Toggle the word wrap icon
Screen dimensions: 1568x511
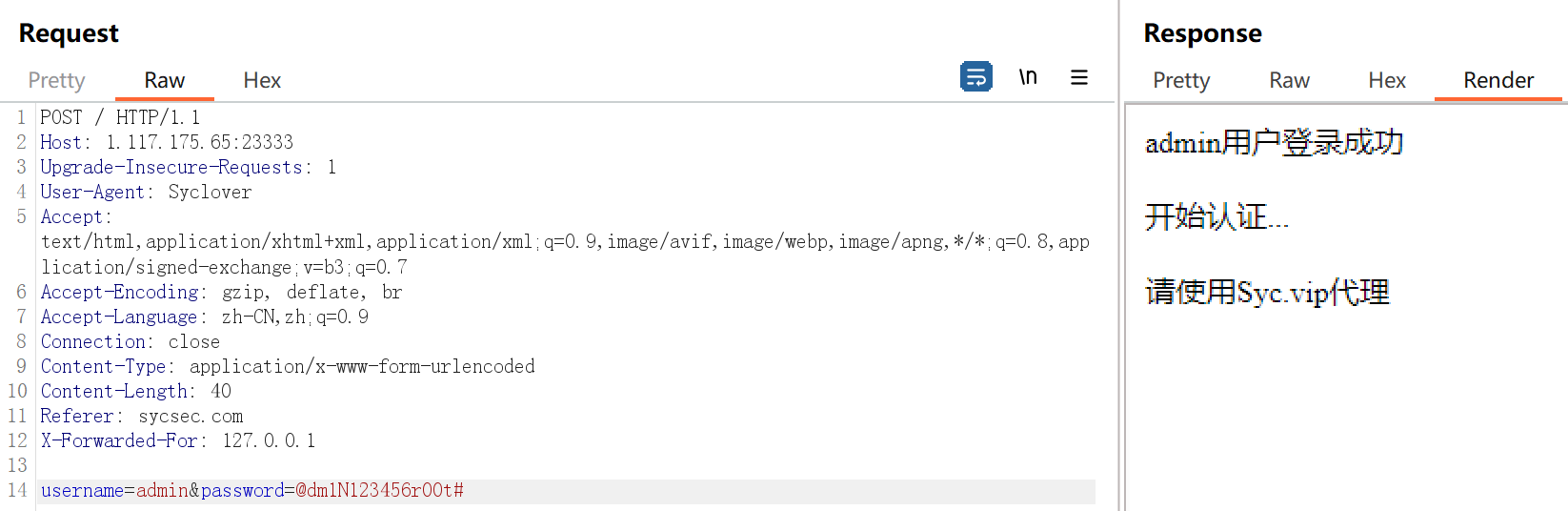pos(975,77)
